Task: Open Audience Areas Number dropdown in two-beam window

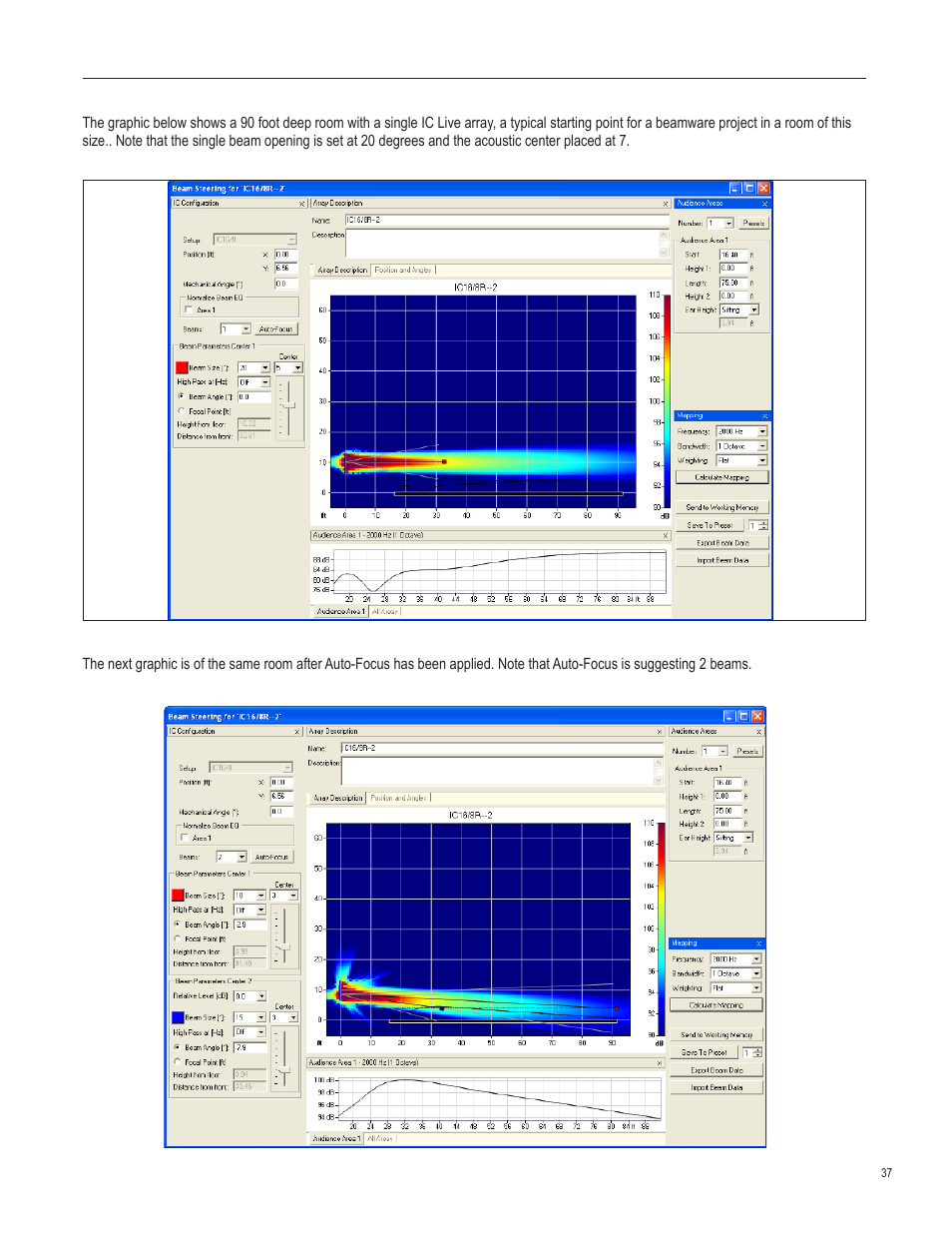Action: [x=723, y=752]
